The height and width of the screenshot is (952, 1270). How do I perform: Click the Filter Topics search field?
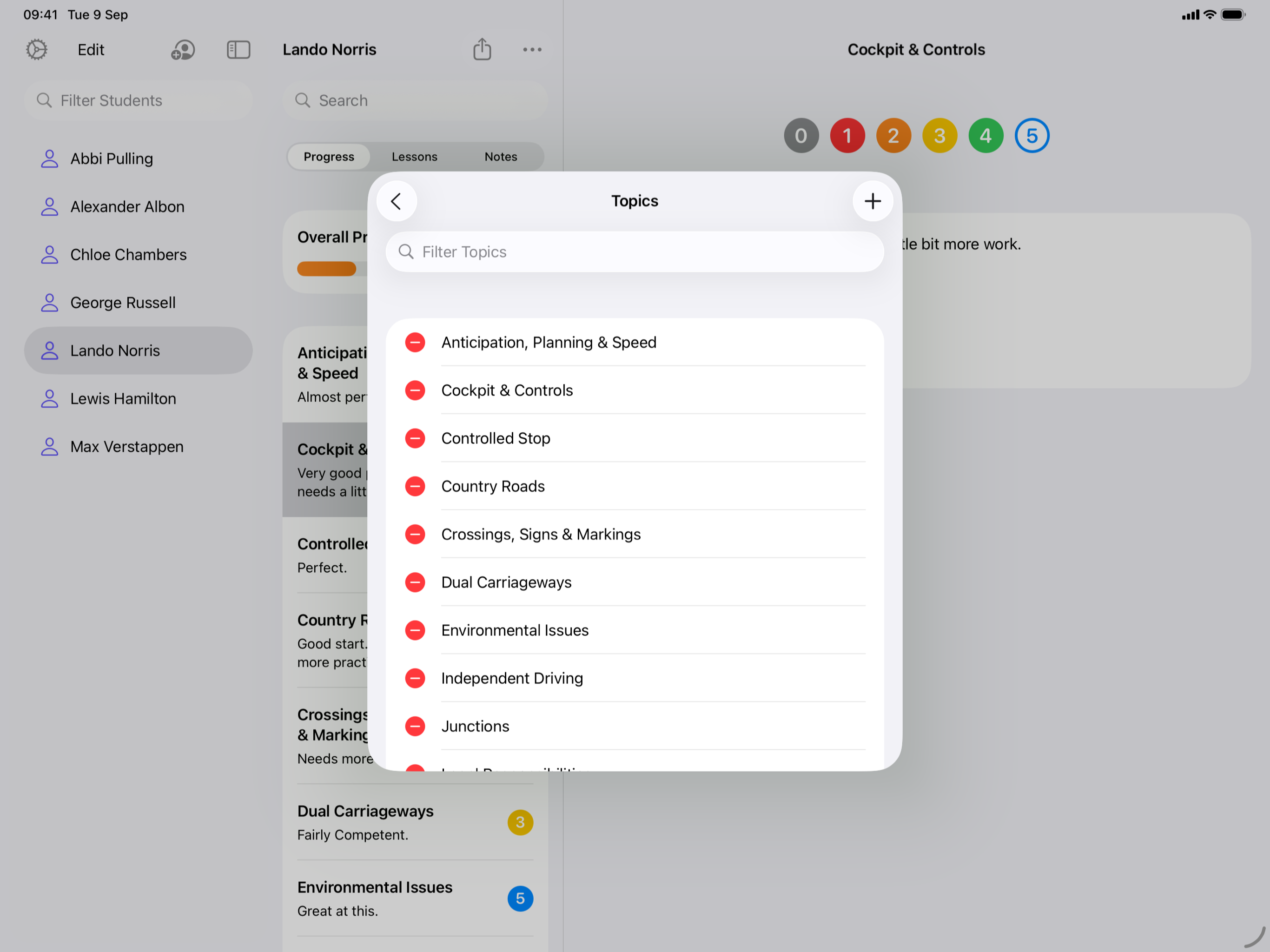[x=635, y=251]
